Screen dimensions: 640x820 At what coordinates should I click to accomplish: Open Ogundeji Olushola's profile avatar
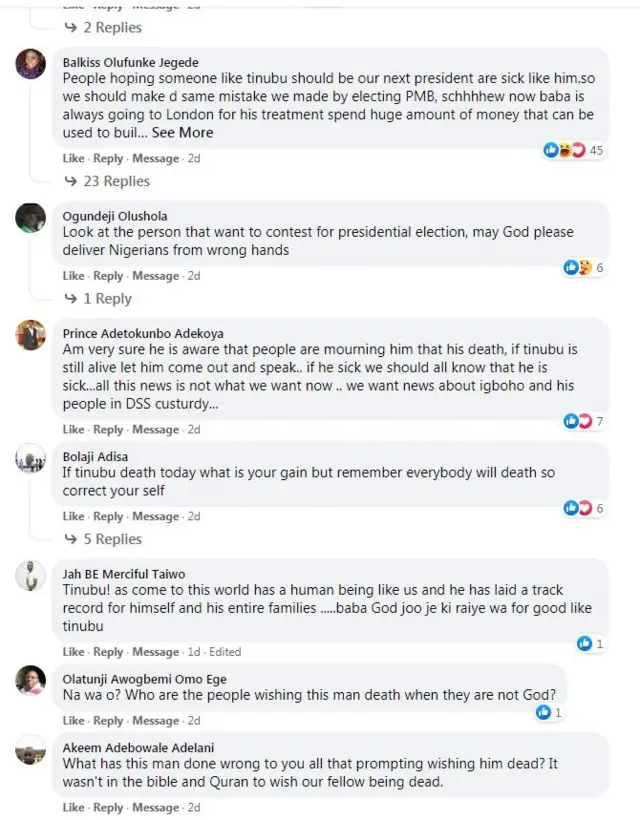[x=31, y=217]
